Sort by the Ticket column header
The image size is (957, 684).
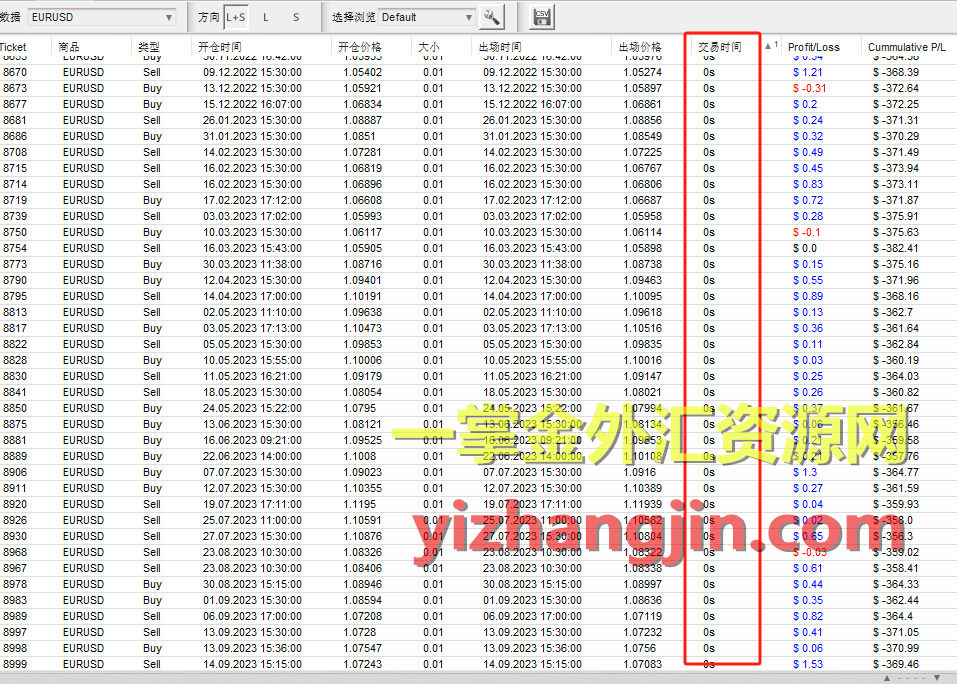click(x=13, y=47)
